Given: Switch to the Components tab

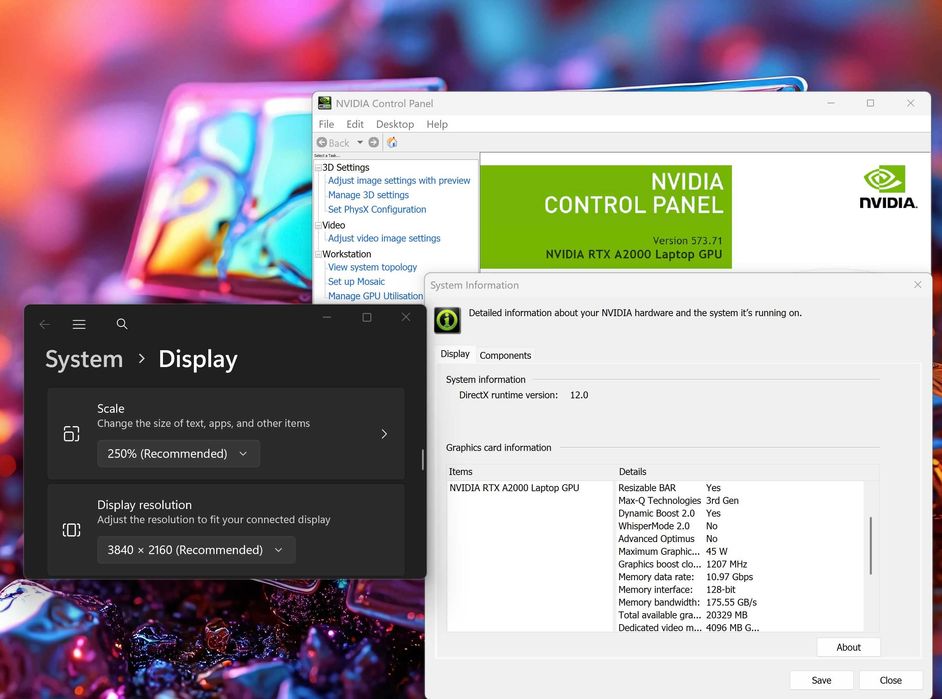Looking at the screenshot, I should pos(505,356).
